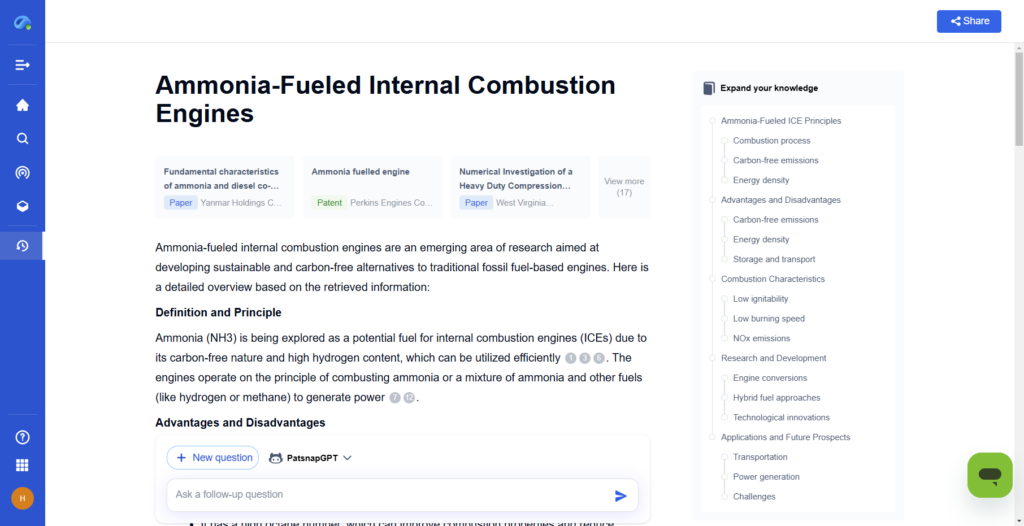The image size is (1024, 526).
Task: Click the Home icon in sidebar
Action: coord(22,105)
